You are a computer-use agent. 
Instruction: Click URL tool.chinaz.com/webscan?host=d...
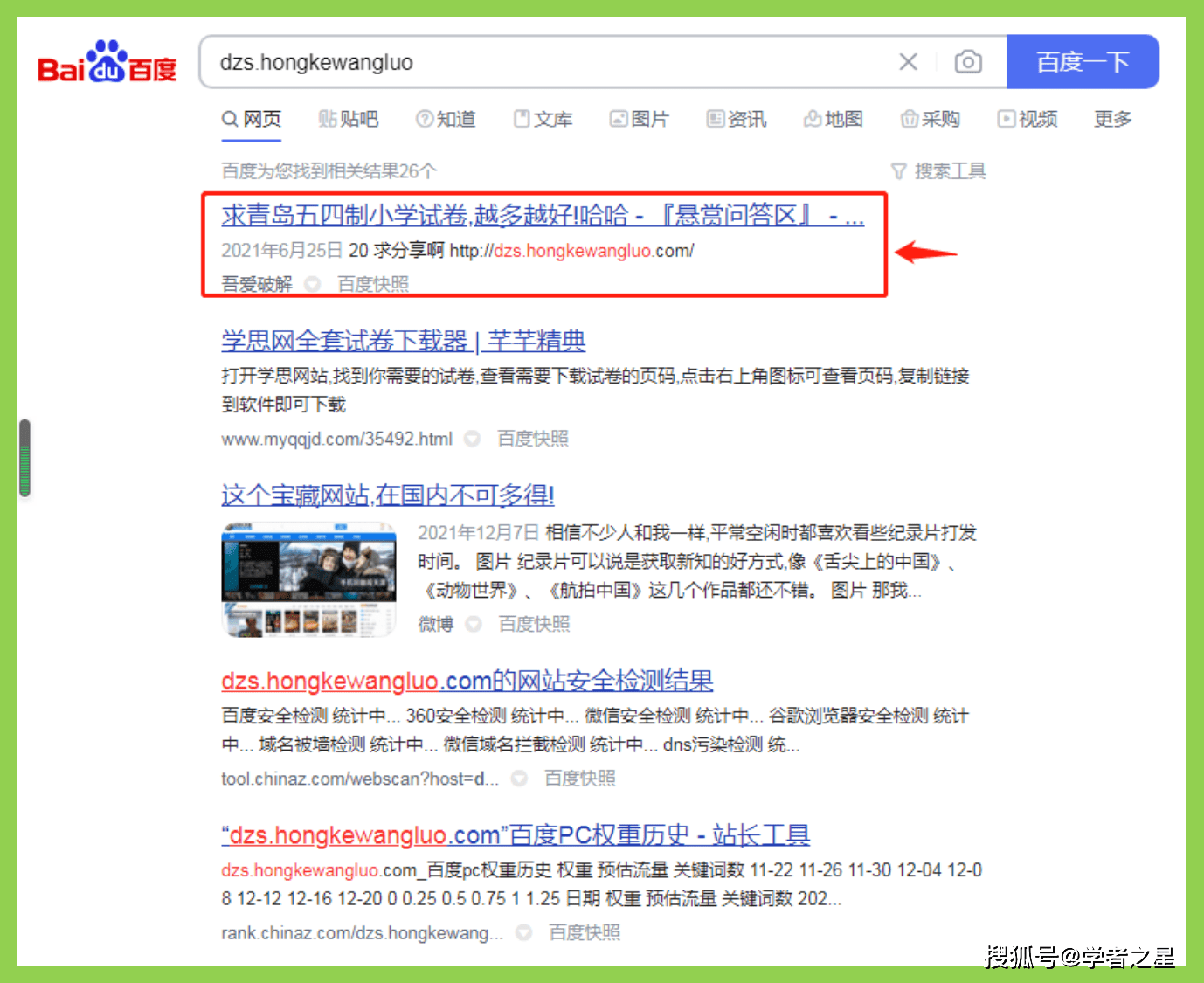point(360,779)
